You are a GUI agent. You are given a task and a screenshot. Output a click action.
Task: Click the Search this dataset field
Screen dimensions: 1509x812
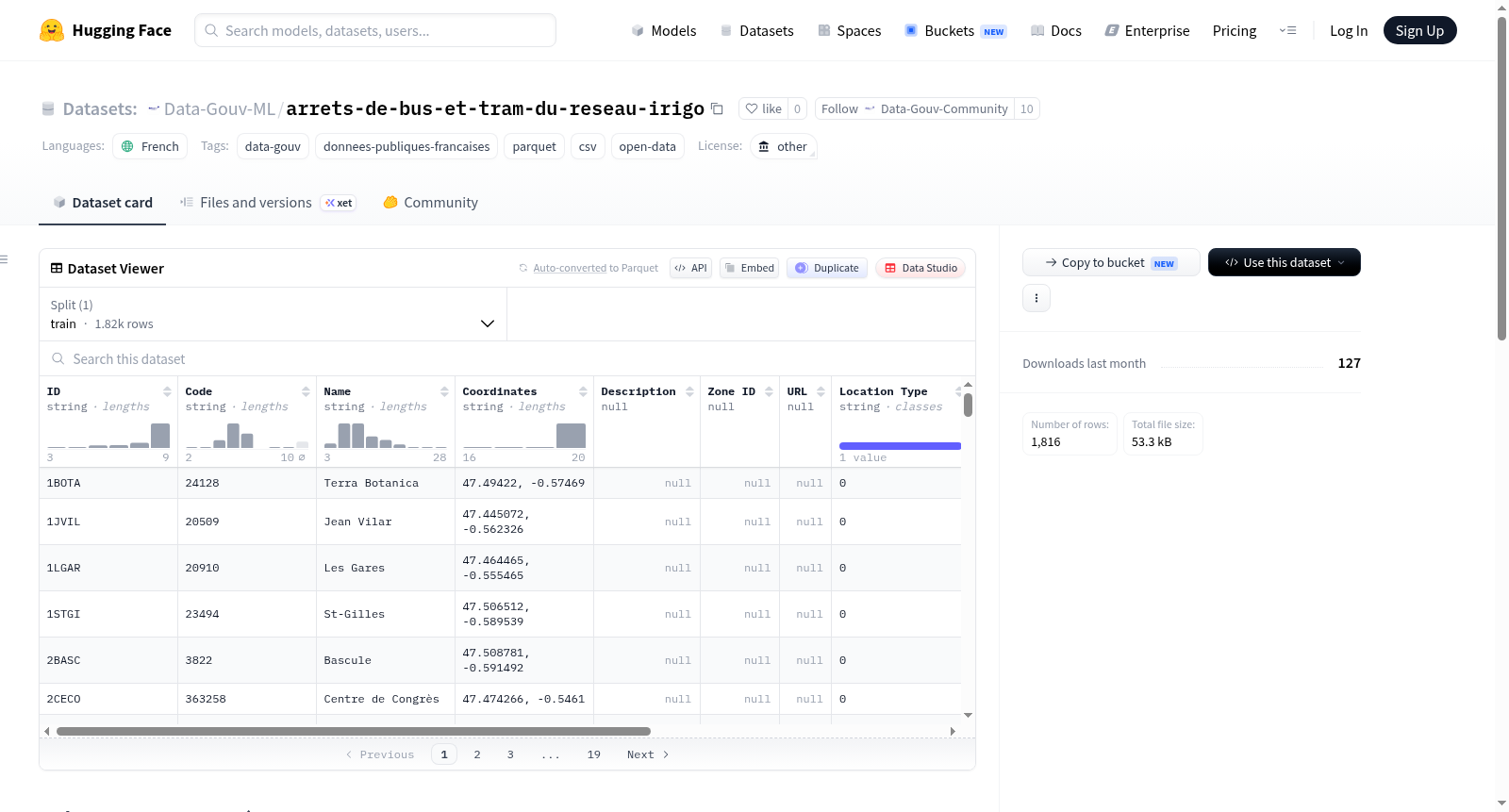(507, 359)
